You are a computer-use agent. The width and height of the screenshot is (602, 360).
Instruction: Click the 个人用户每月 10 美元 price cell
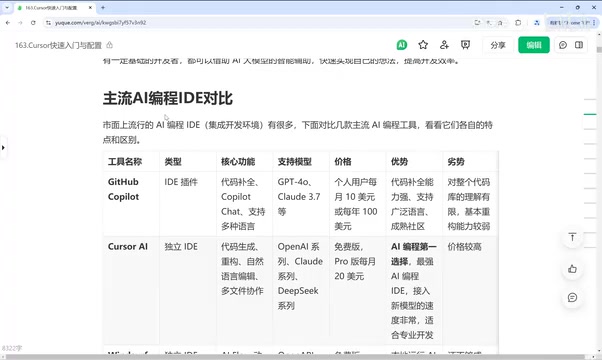click(x=356, y=204)
